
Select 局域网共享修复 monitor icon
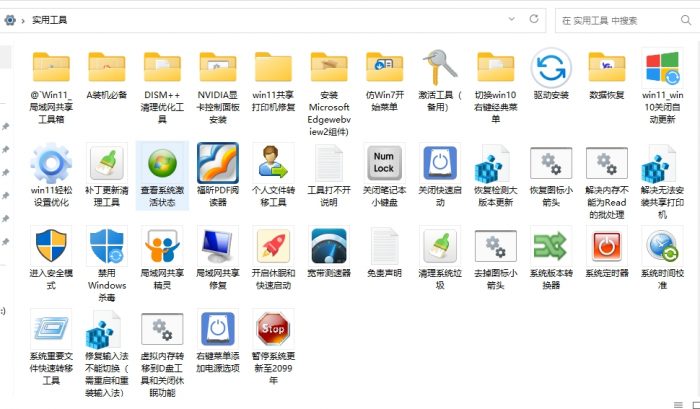click(x=218, y=246)
